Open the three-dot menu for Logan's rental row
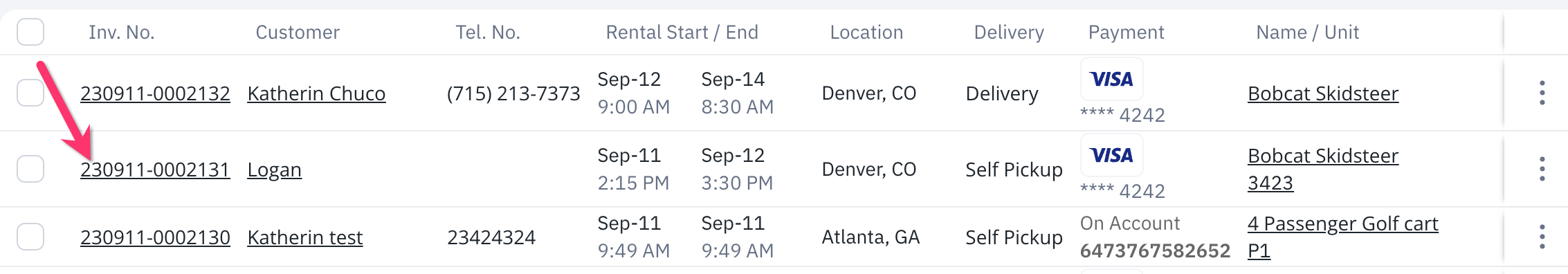 tap(1542, 169)
